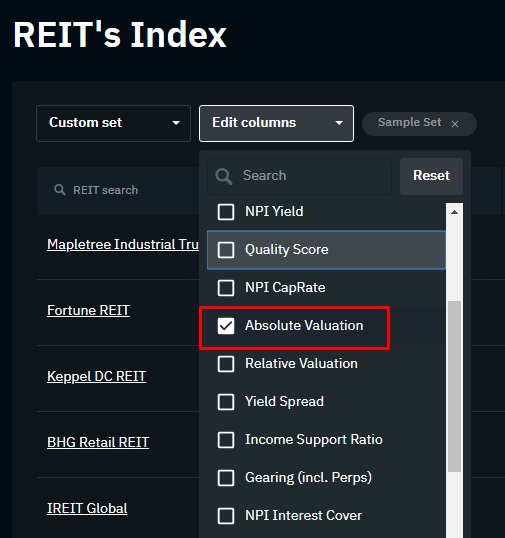Check the Quality Score option
Screen dimensions: 505x538
coord(226,250)
